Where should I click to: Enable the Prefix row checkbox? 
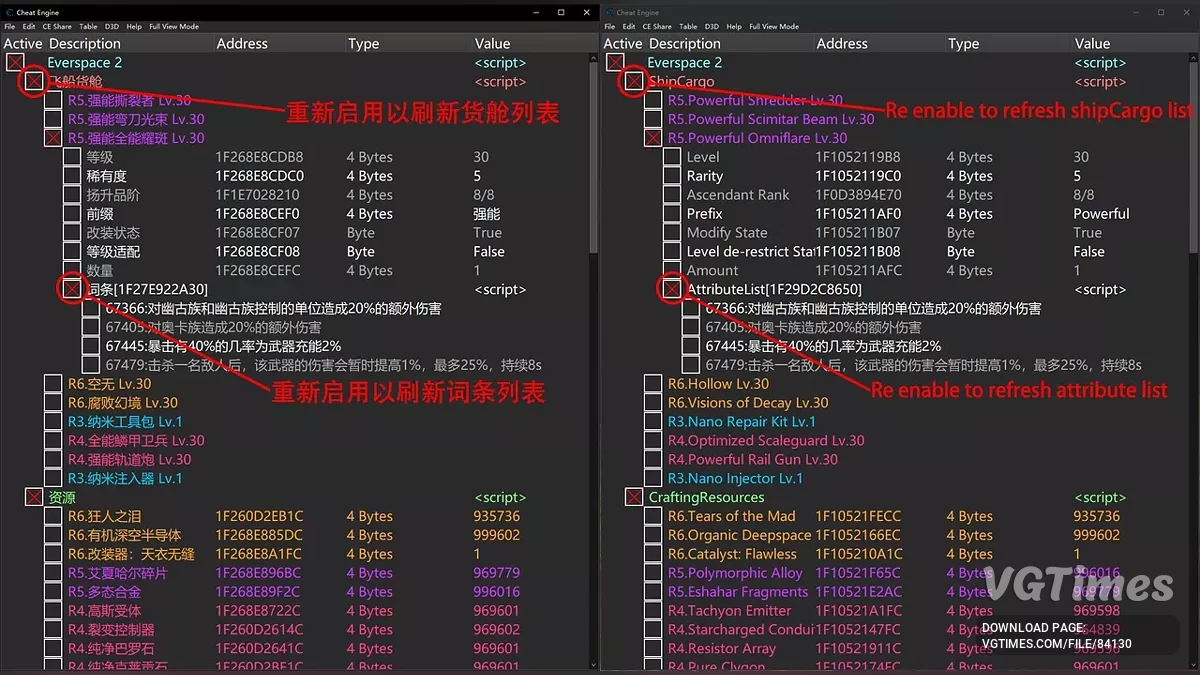pos(672,214)
